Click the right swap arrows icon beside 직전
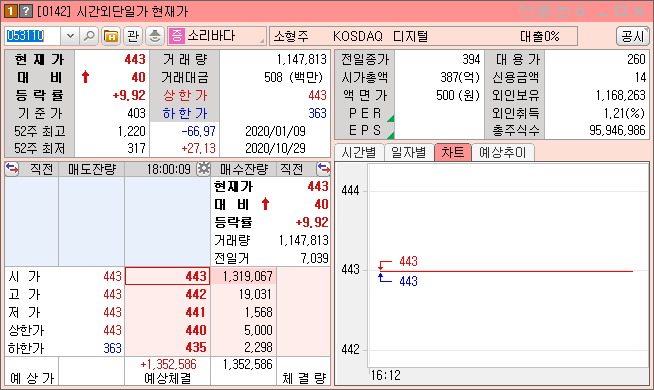Image resolution: width=654 pixels, height=390 pixels. tap(323, 169)
